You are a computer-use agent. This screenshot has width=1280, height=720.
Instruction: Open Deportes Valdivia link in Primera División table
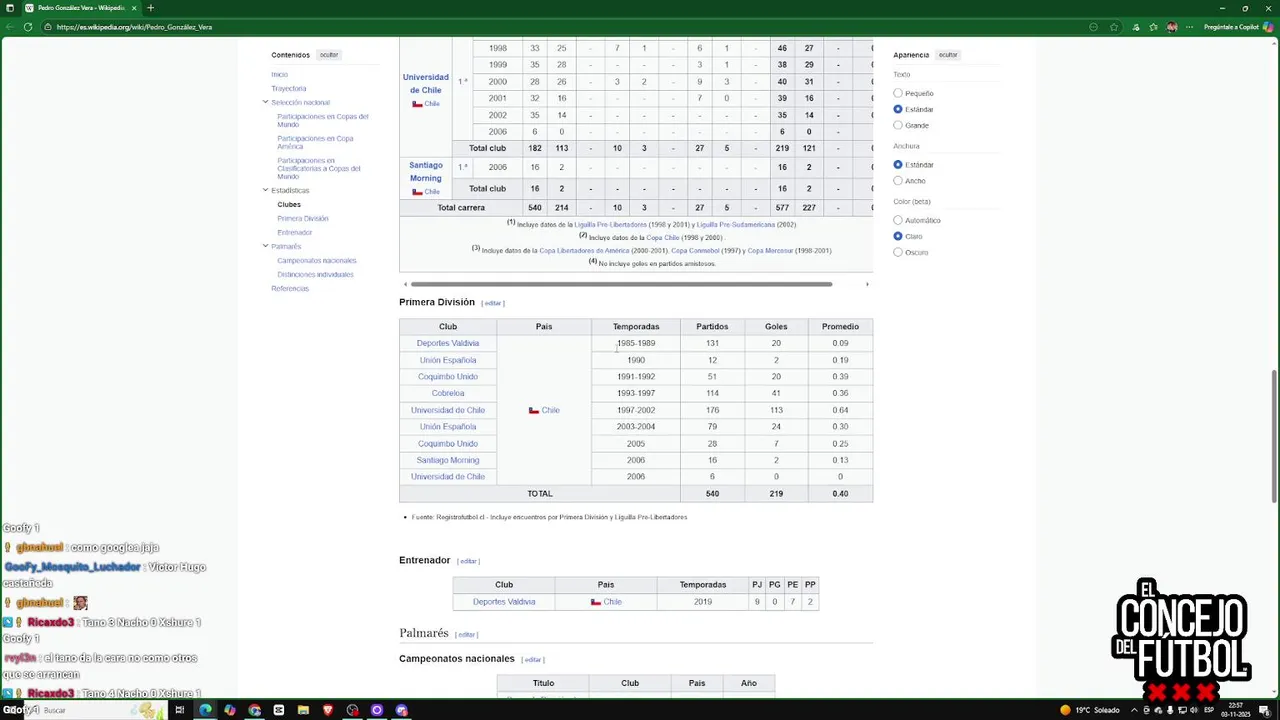coord(448,343)
